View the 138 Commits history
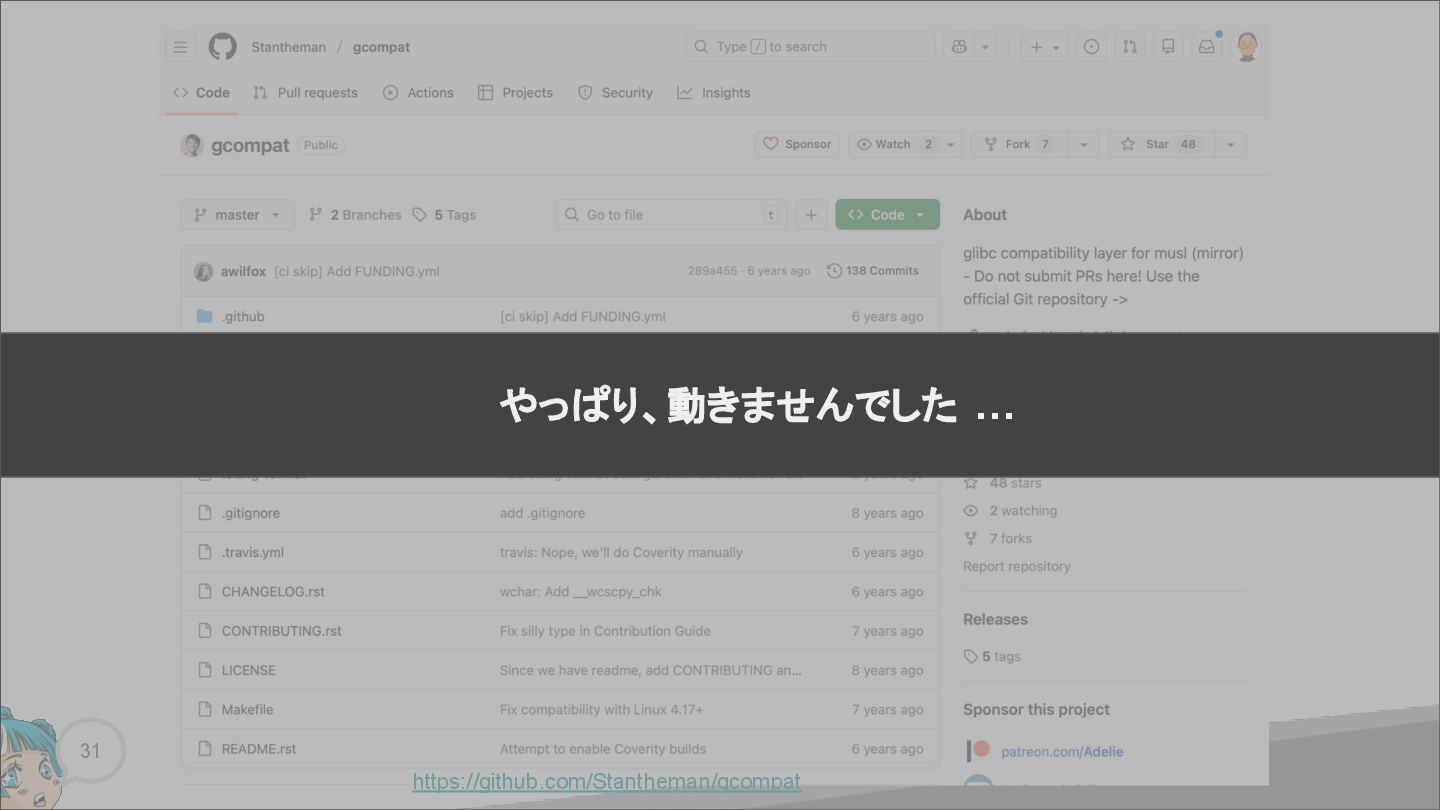 point(872,271)
